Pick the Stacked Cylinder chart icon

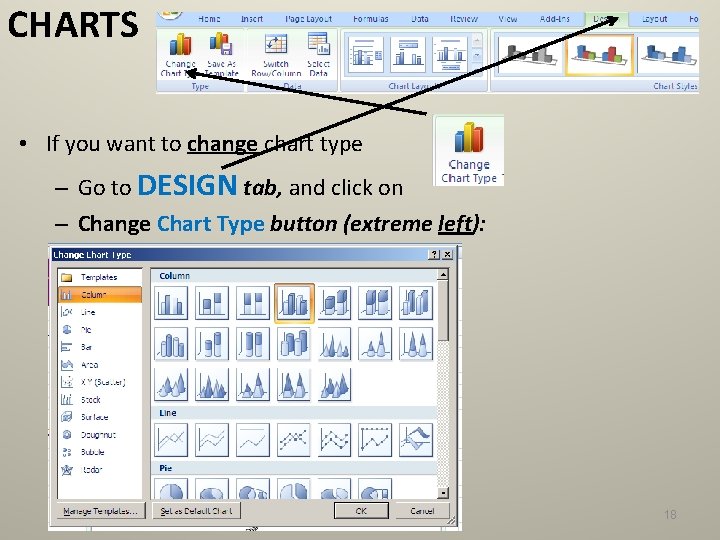click(212, 344)
